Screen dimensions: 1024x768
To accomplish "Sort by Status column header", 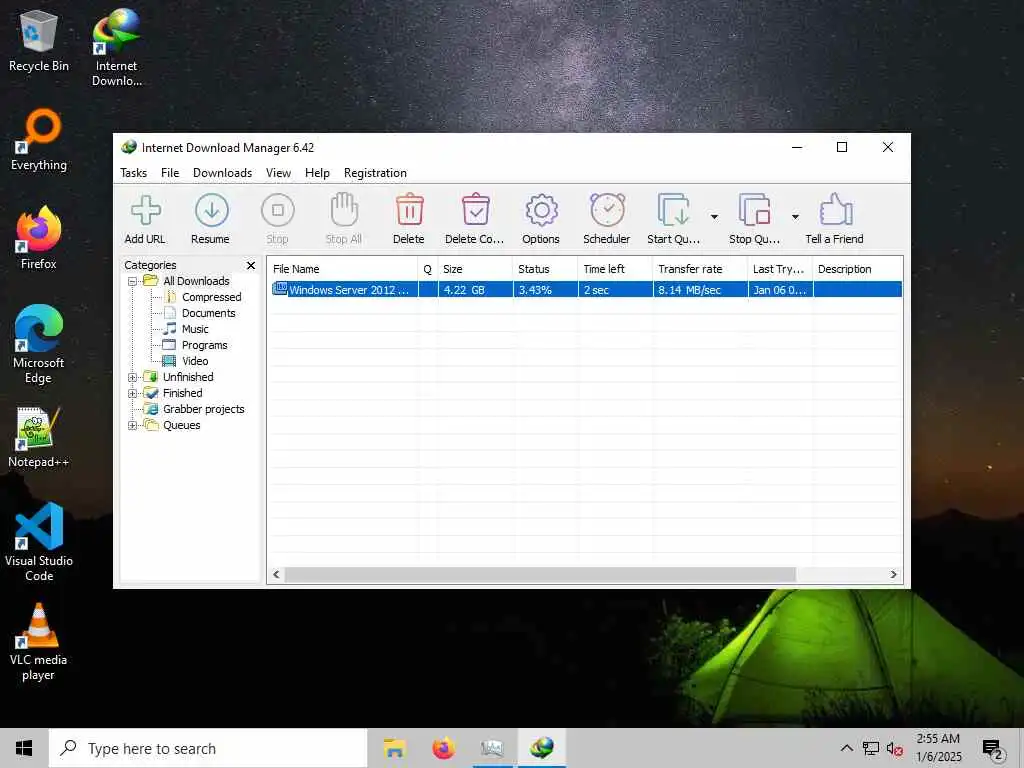I will 545,269.
